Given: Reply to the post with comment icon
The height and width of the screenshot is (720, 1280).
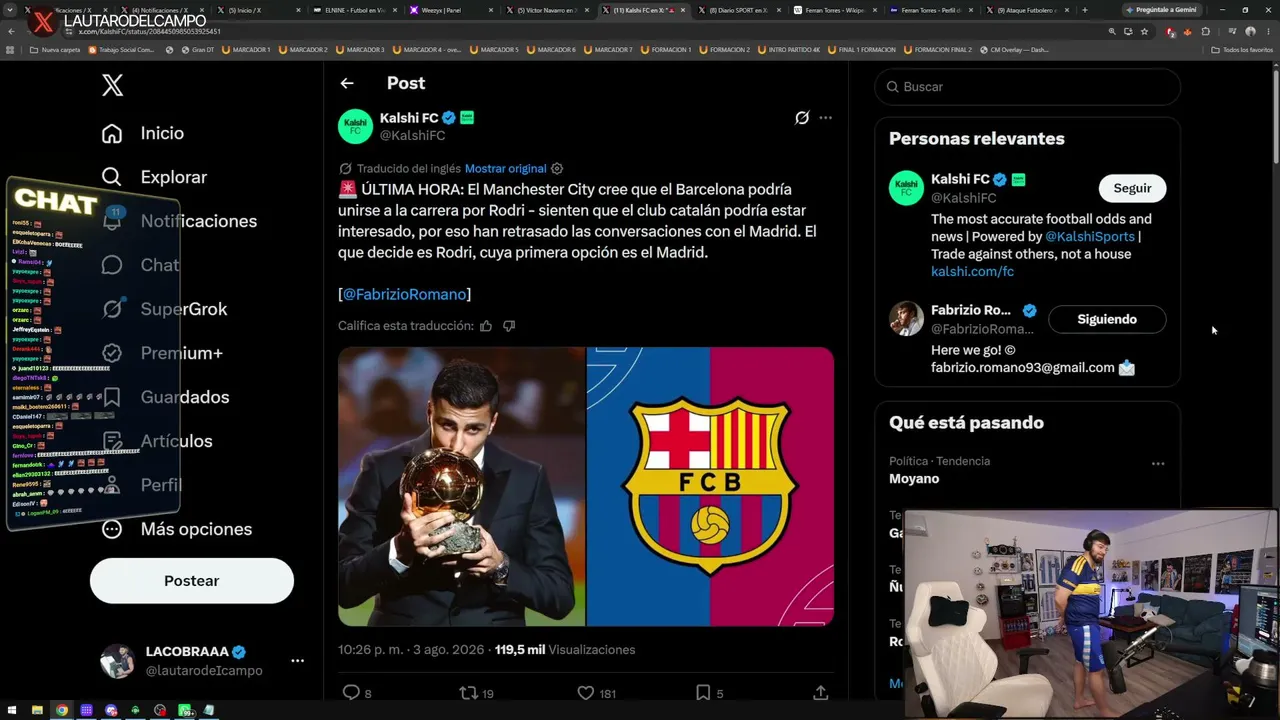Looking at the screenshot, I should [x=351, y=692].
